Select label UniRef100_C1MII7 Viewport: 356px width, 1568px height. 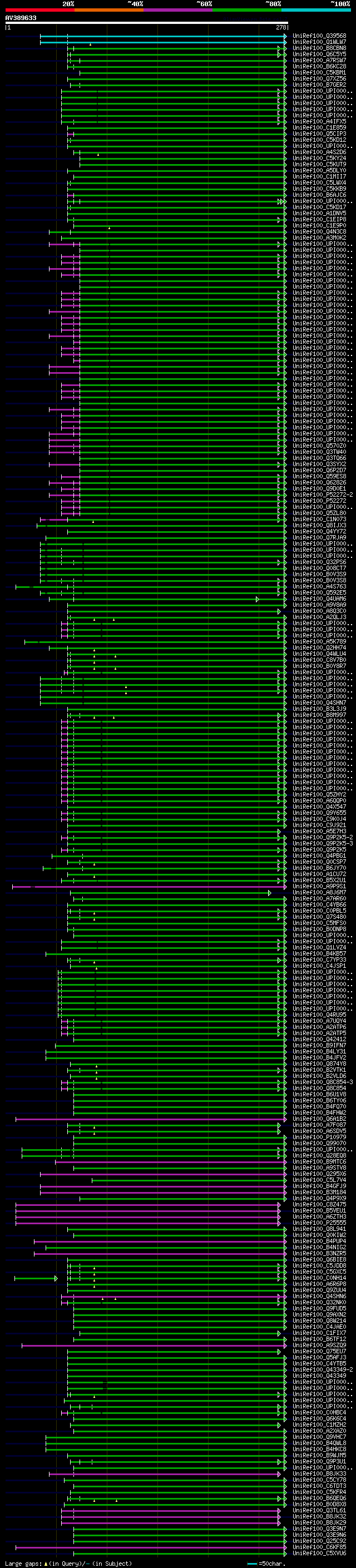click(x=319, y=176)
